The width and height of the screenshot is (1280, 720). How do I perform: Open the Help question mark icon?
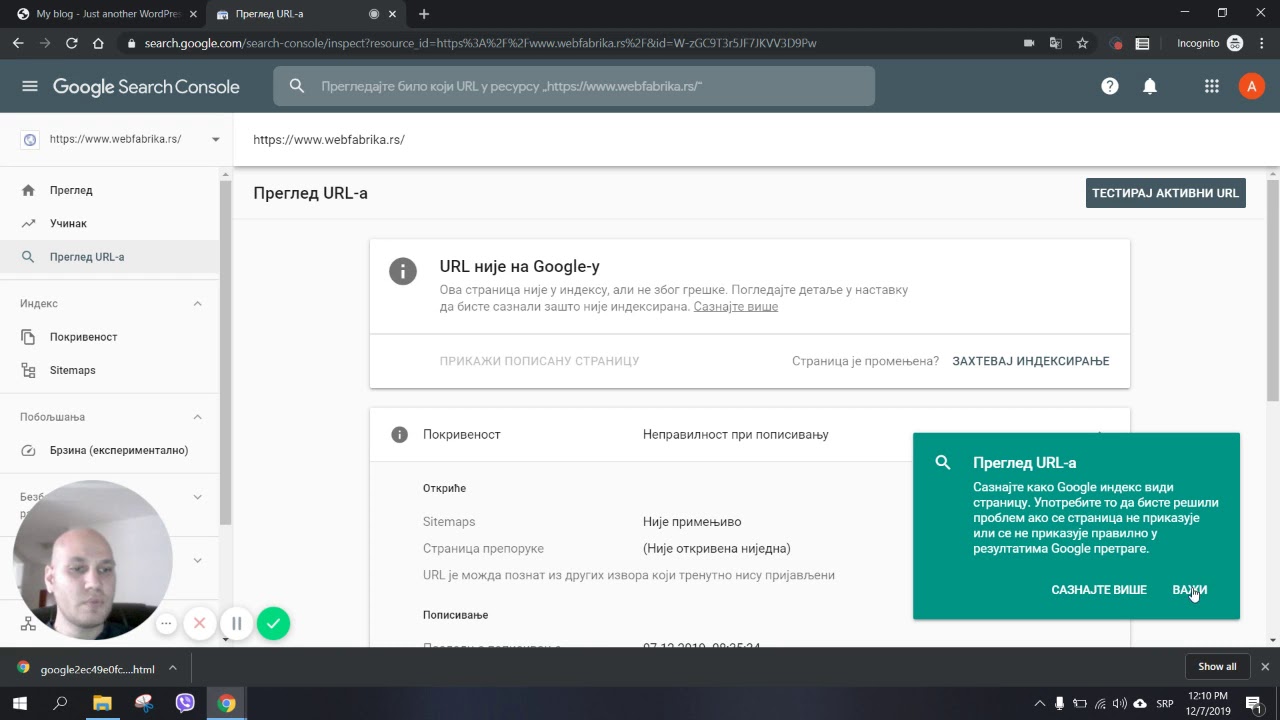tap(1110, 86)
